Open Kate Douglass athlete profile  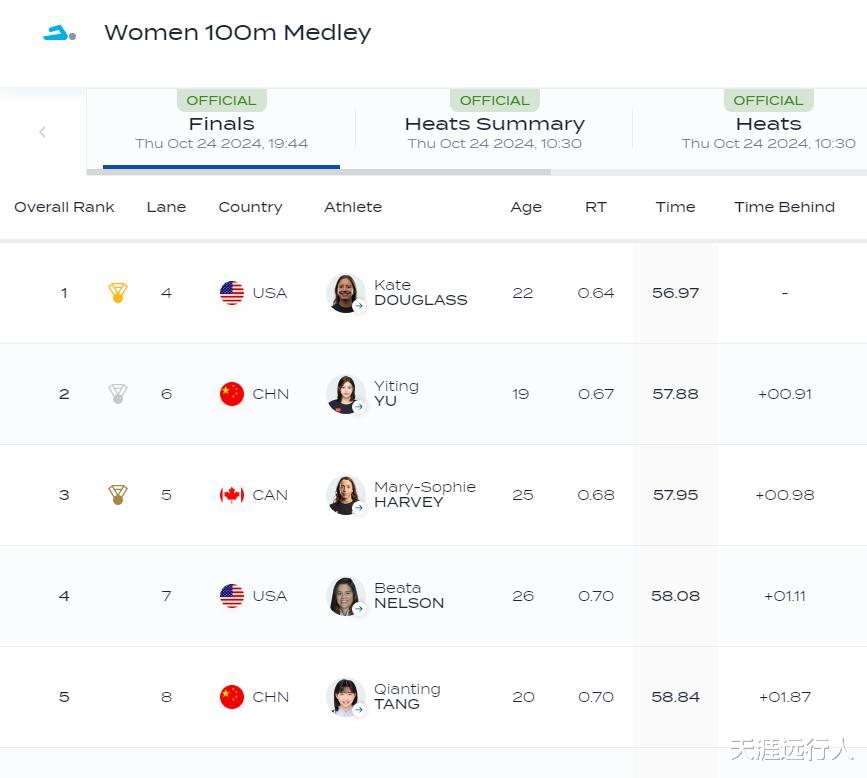420,293
